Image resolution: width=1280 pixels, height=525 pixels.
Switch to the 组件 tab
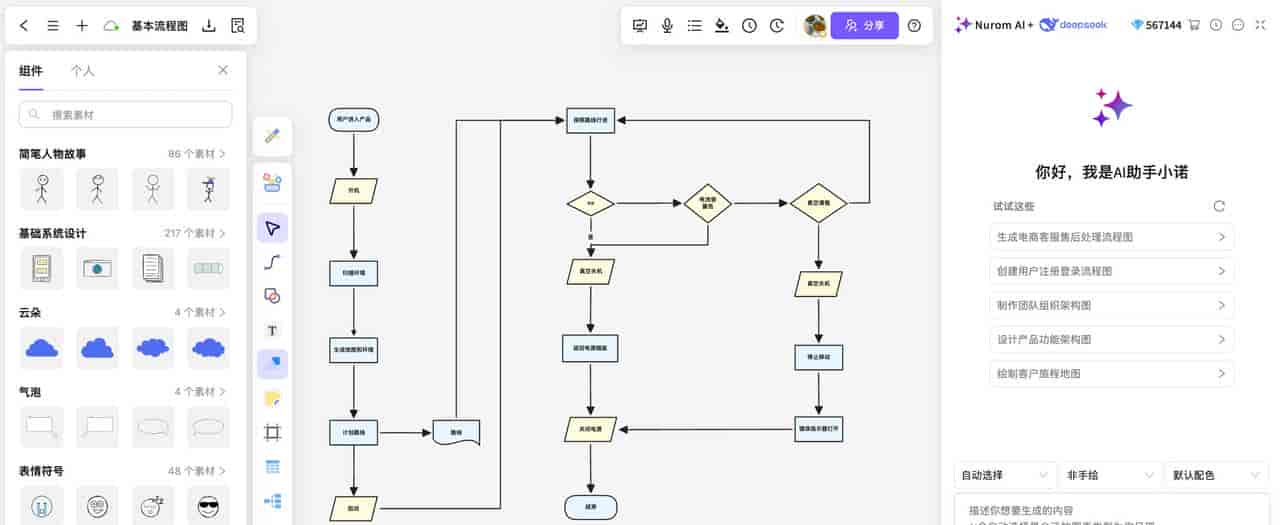pyautogui.click(x=31, y=71)
